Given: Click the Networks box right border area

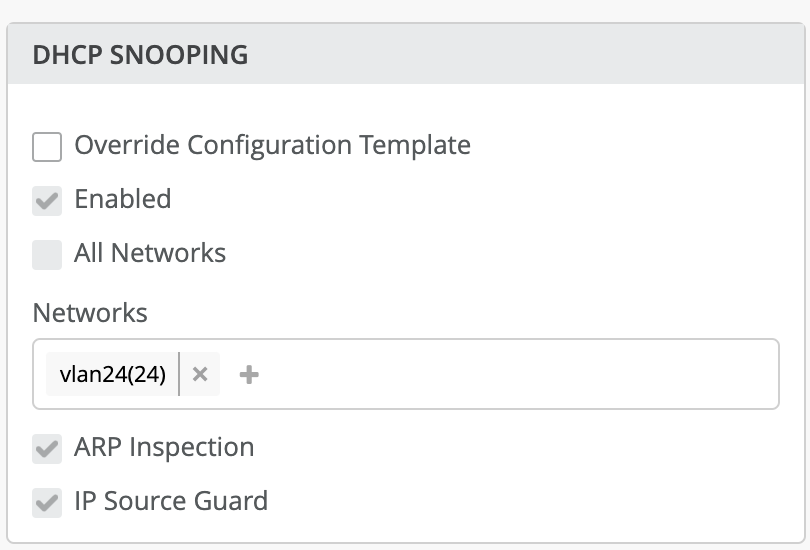Looking at the screenshot, I should [778, 374].
